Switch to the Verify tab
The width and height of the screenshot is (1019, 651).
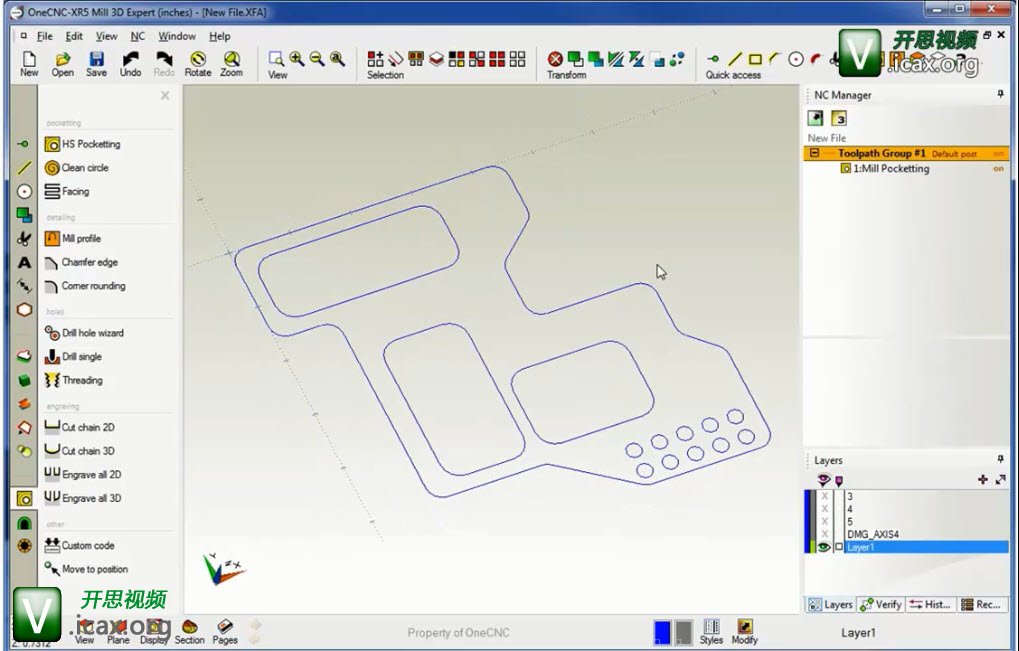point(881,605)
